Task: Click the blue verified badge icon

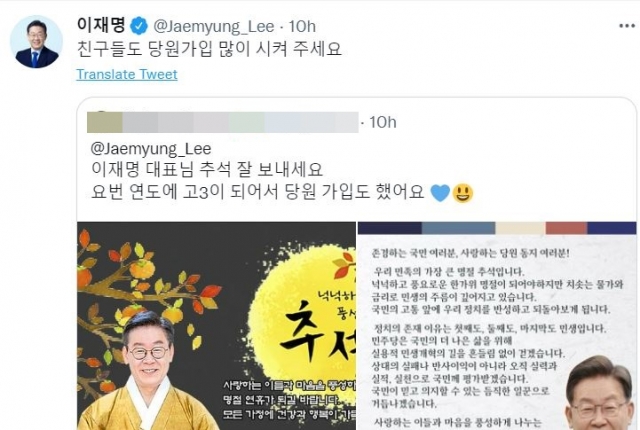Action: click(139, 26)
